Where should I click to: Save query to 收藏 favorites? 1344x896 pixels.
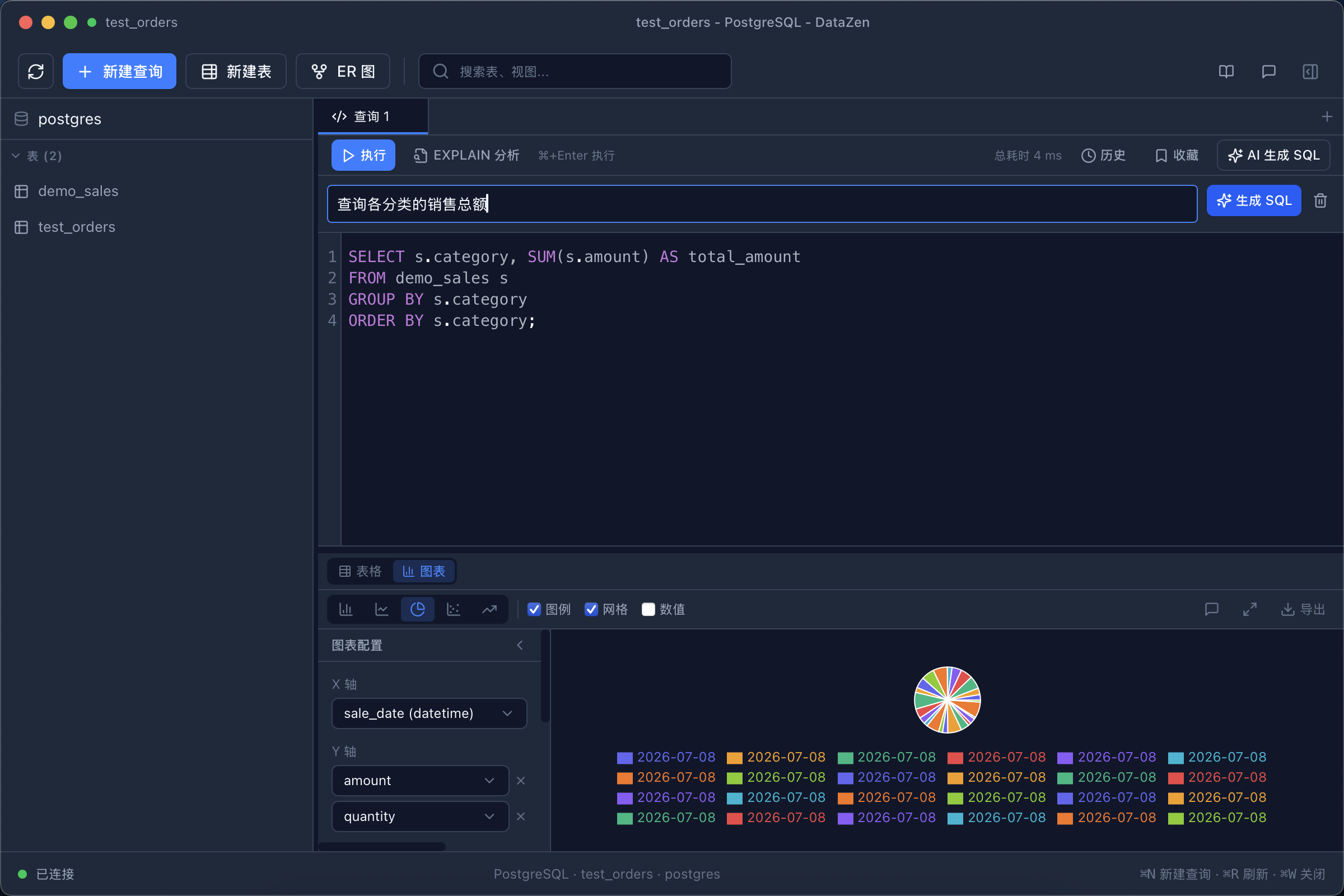pos(1177,156)
